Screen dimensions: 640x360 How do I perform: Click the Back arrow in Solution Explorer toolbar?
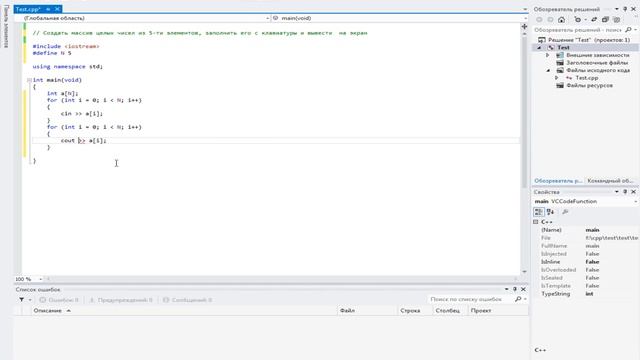click(x=539, y=20)
